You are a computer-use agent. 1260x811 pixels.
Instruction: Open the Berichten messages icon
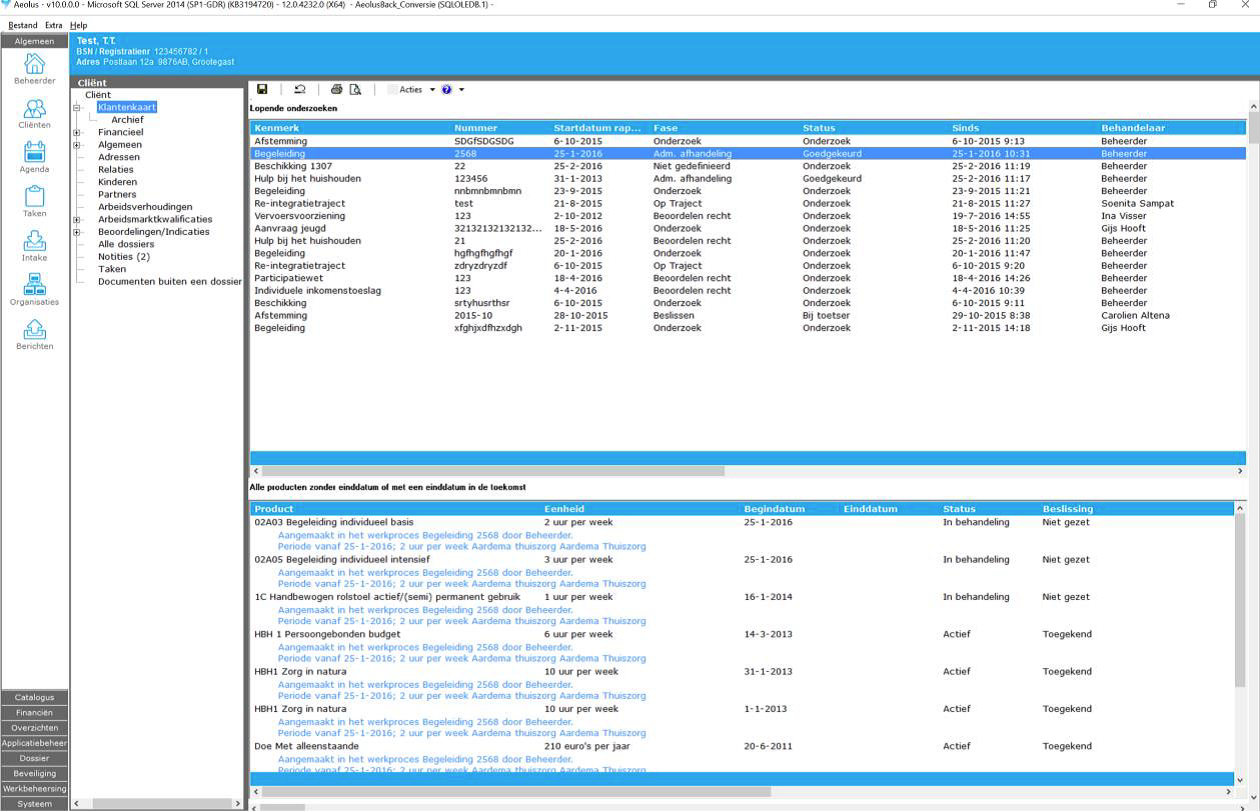pos(34,330)
